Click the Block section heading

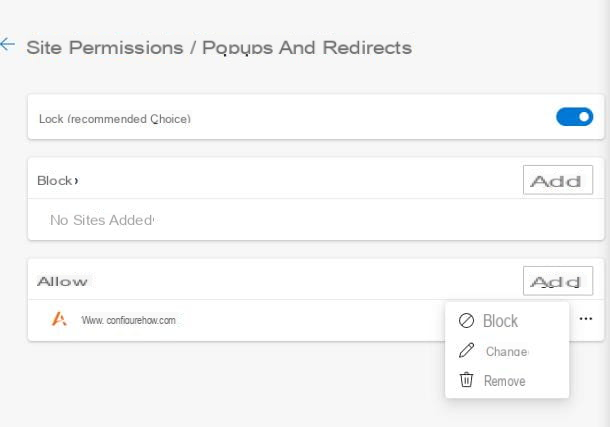click(x=54, y=180)
